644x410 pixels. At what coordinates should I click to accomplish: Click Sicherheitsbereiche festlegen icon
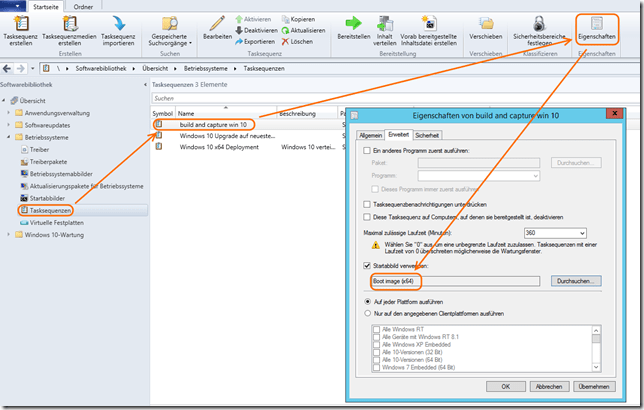point(541,28)
